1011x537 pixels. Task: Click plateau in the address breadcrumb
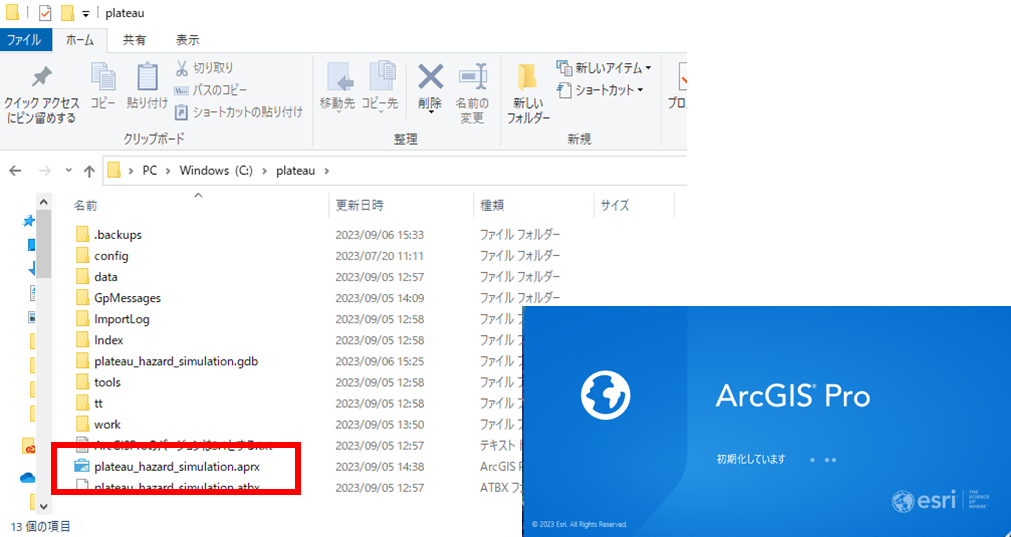[295, 171]
